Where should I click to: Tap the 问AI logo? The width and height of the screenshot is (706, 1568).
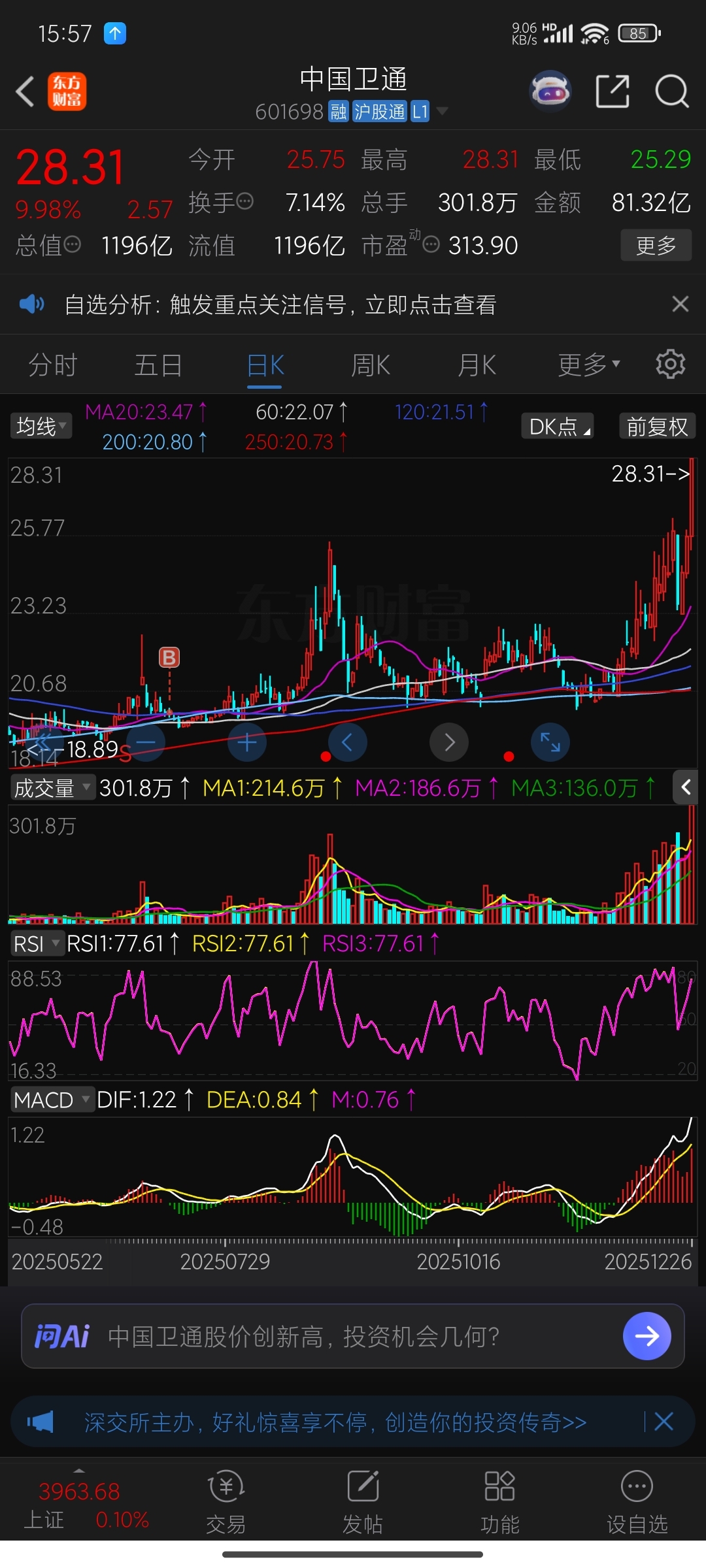[62, 1337]
